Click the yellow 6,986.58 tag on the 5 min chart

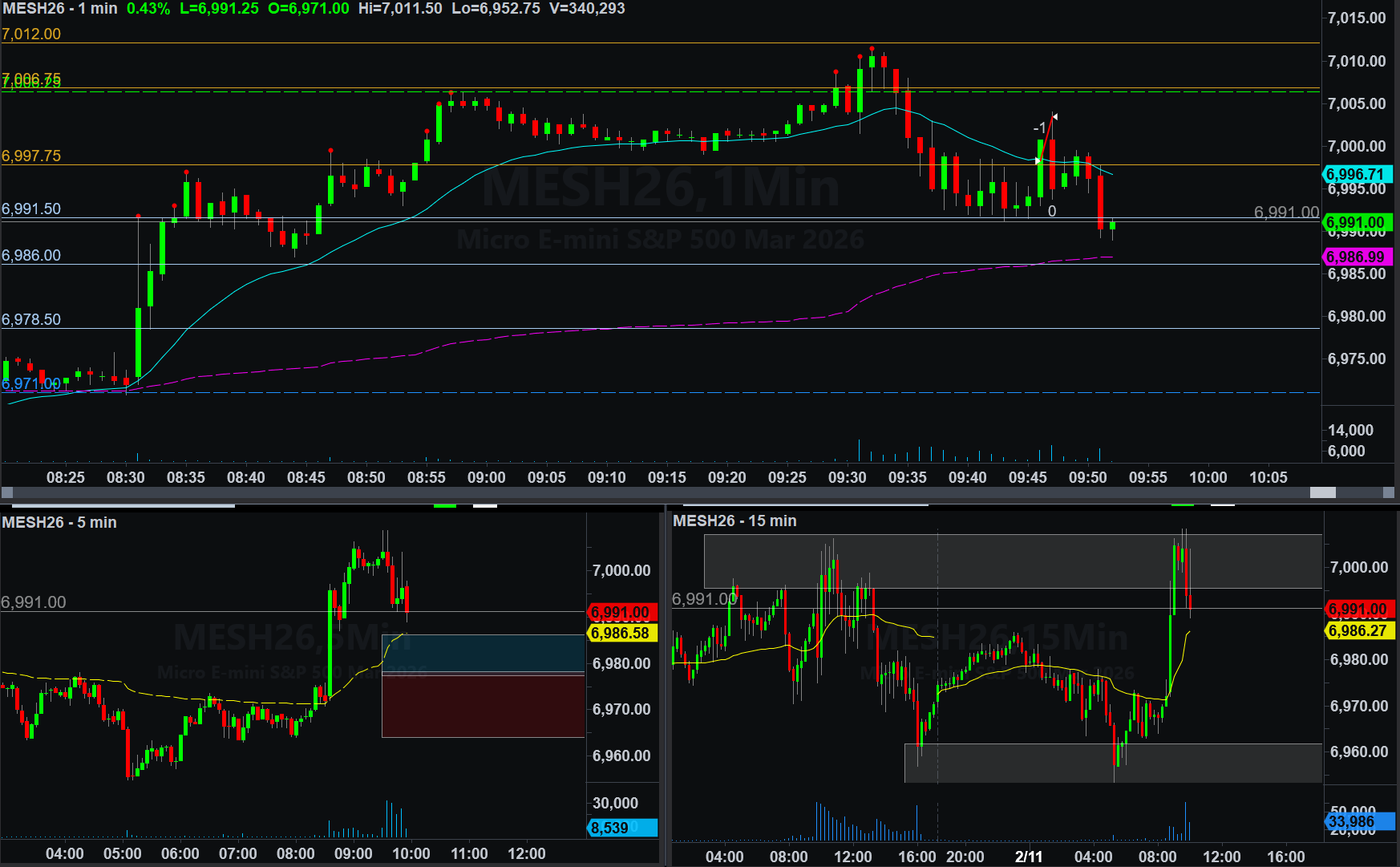pyautogui.click(x=621, y=633)
